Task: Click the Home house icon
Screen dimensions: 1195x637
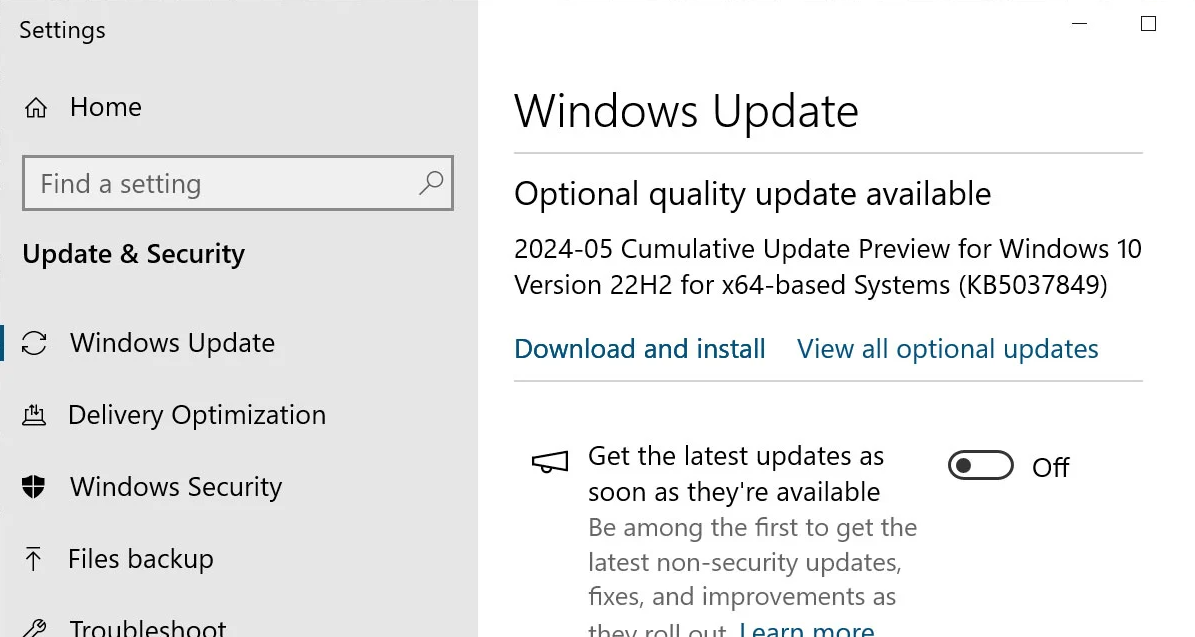Action: (36, 108)
